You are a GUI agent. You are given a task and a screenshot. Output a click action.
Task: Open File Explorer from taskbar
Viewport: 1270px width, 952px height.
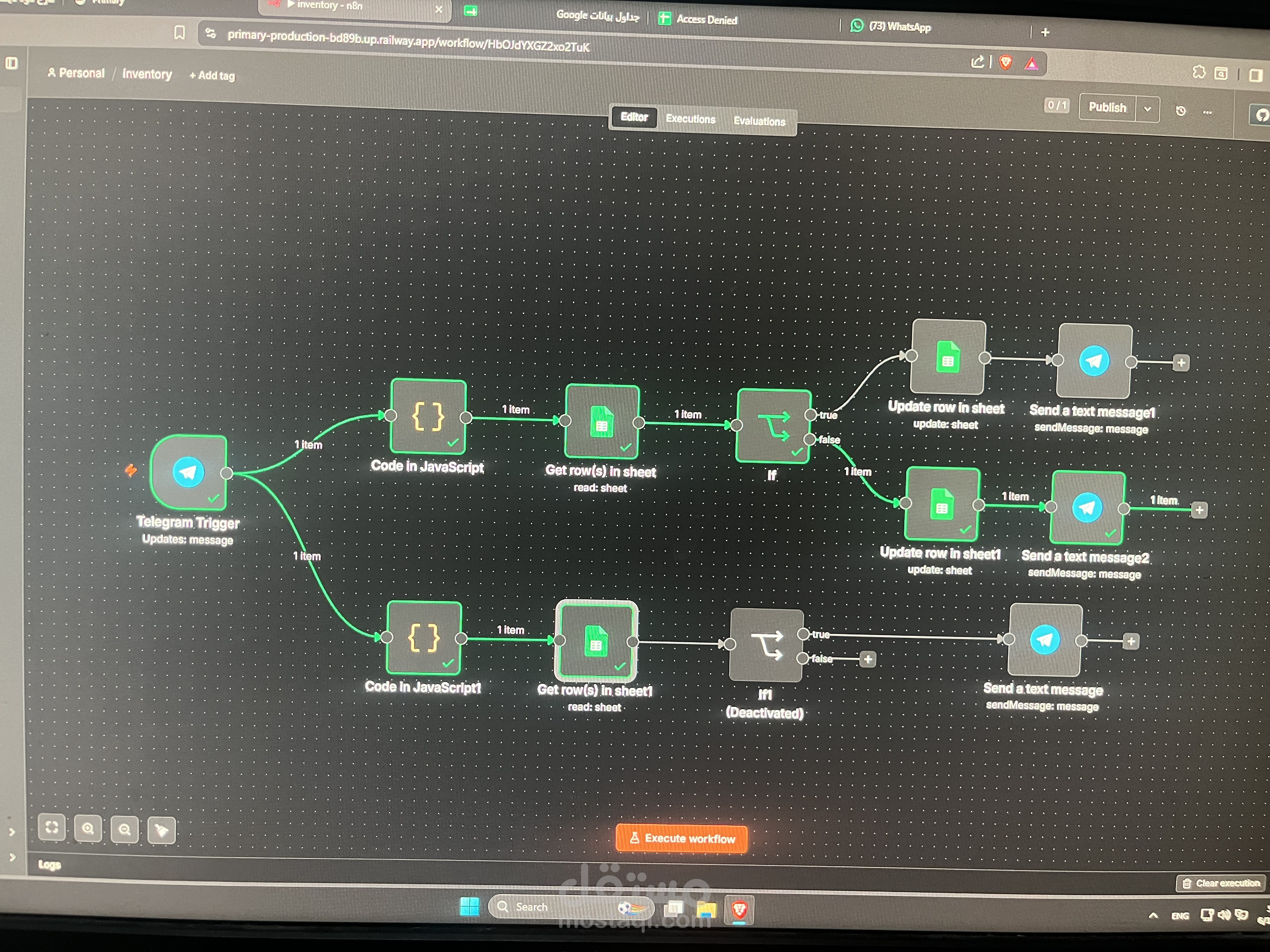[x=706, y=909]
